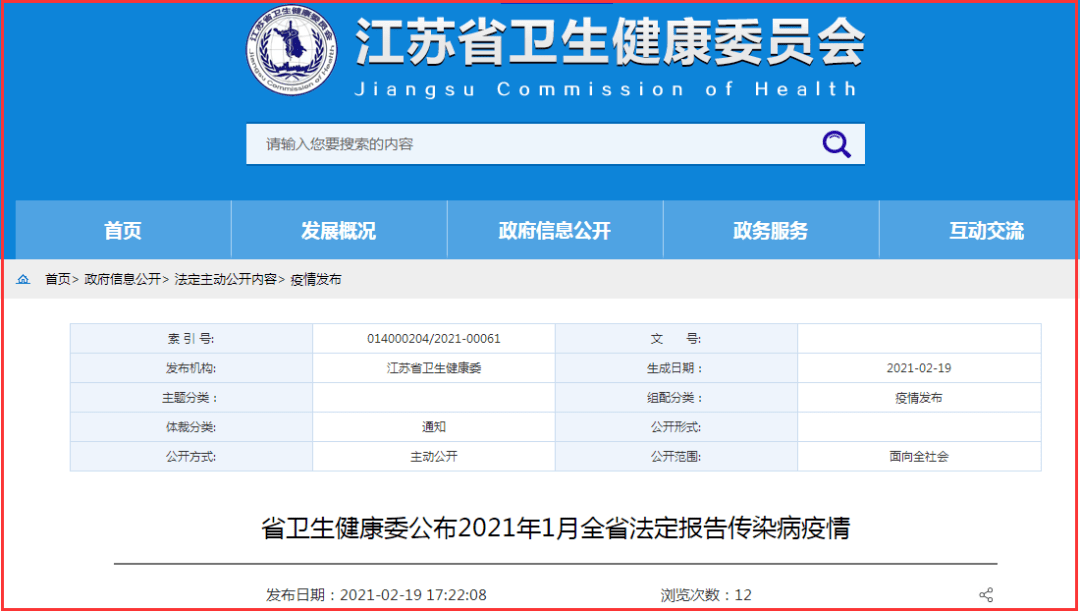Open the 首页 navigation tab
This screenshot has width=1080, height=611.
tap(123, 231)
